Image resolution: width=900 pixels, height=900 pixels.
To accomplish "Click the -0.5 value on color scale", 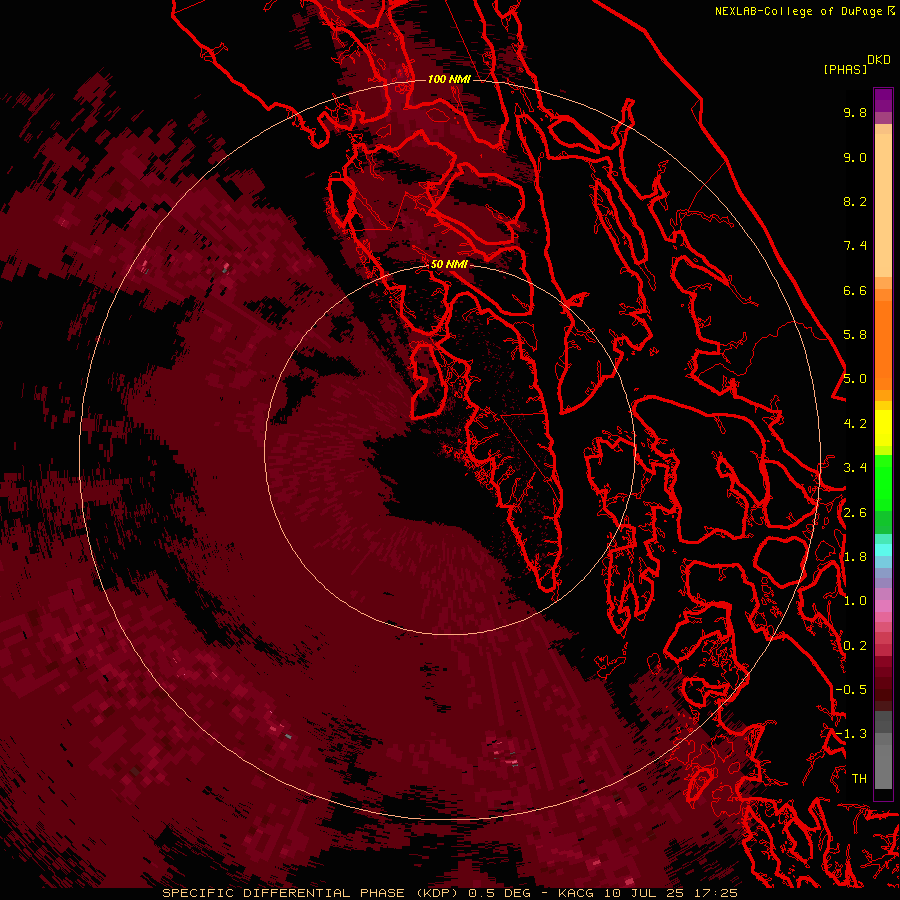I will (x=851, y=690).
